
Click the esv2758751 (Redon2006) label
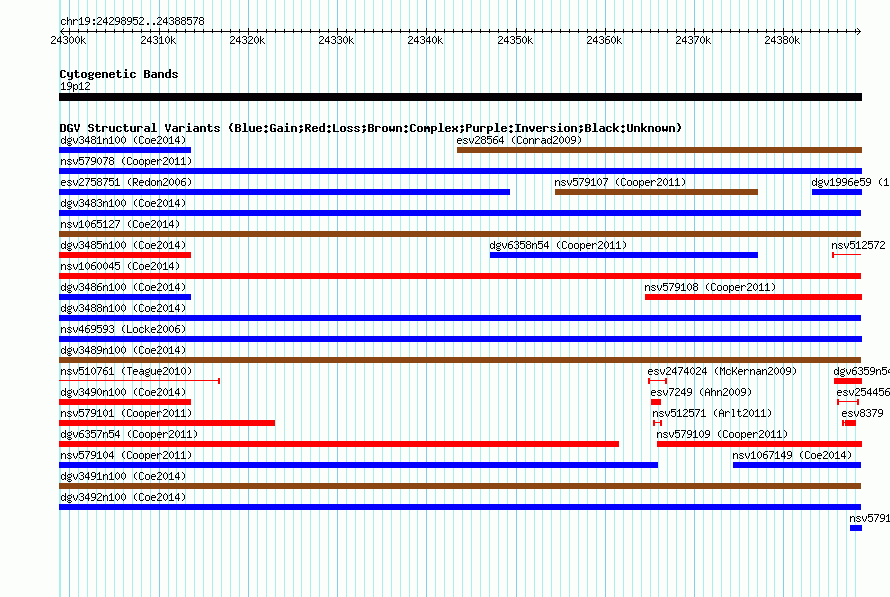pos(126,182)
